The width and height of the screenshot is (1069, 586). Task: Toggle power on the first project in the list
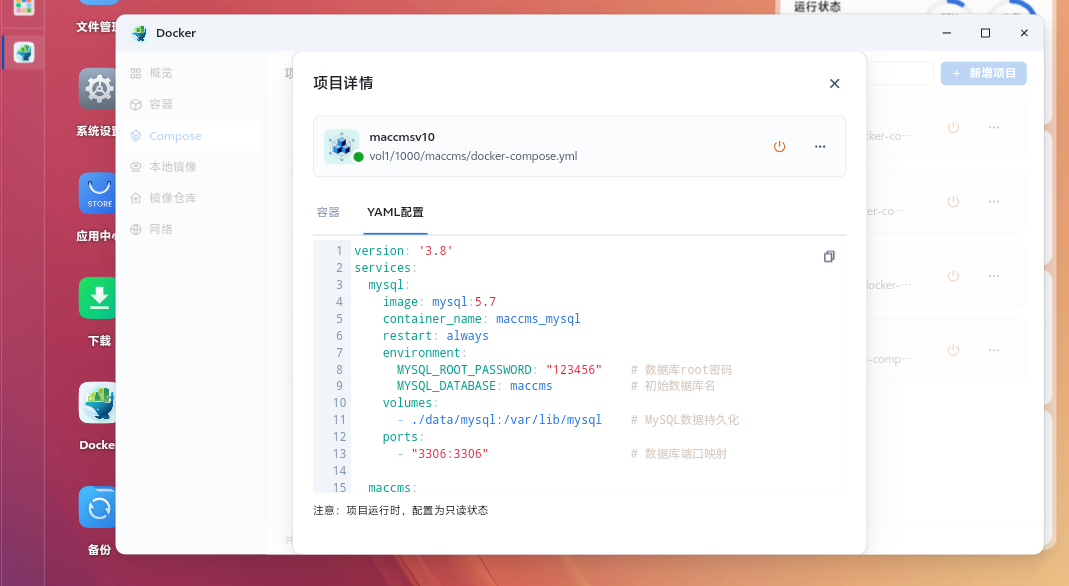(x=953, y=127)
